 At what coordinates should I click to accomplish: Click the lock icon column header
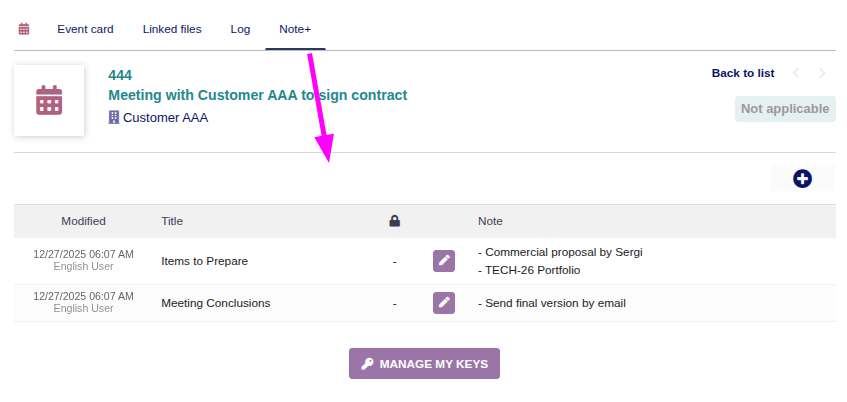point(395,221)
